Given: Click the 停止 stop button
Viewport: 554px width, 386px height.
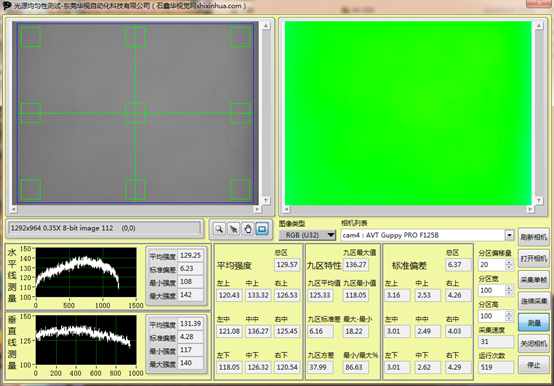Looking at the screenshot, I should pyautogui.click(x=534, y=365).
